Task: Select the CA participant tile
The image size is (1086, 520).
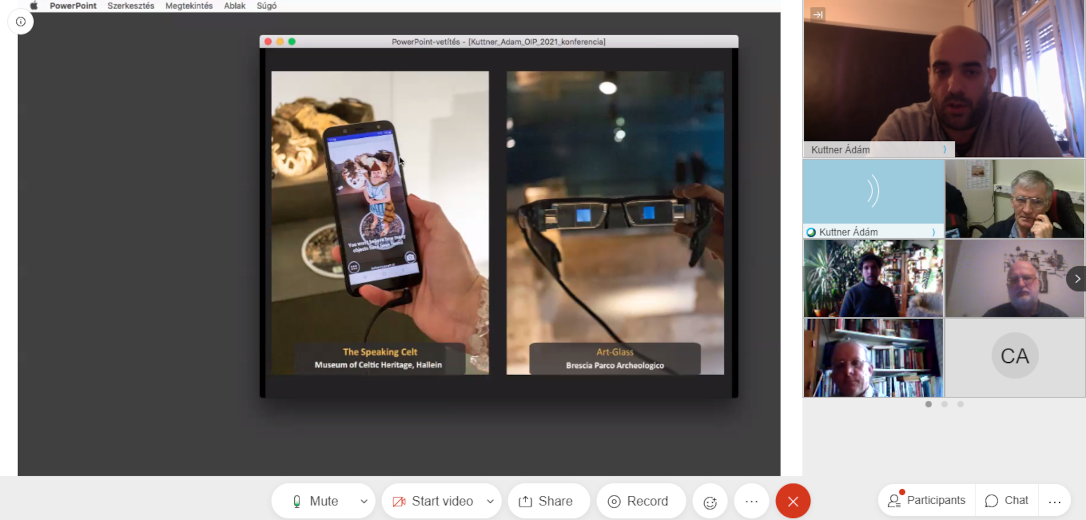Action: click(1015, 357)
